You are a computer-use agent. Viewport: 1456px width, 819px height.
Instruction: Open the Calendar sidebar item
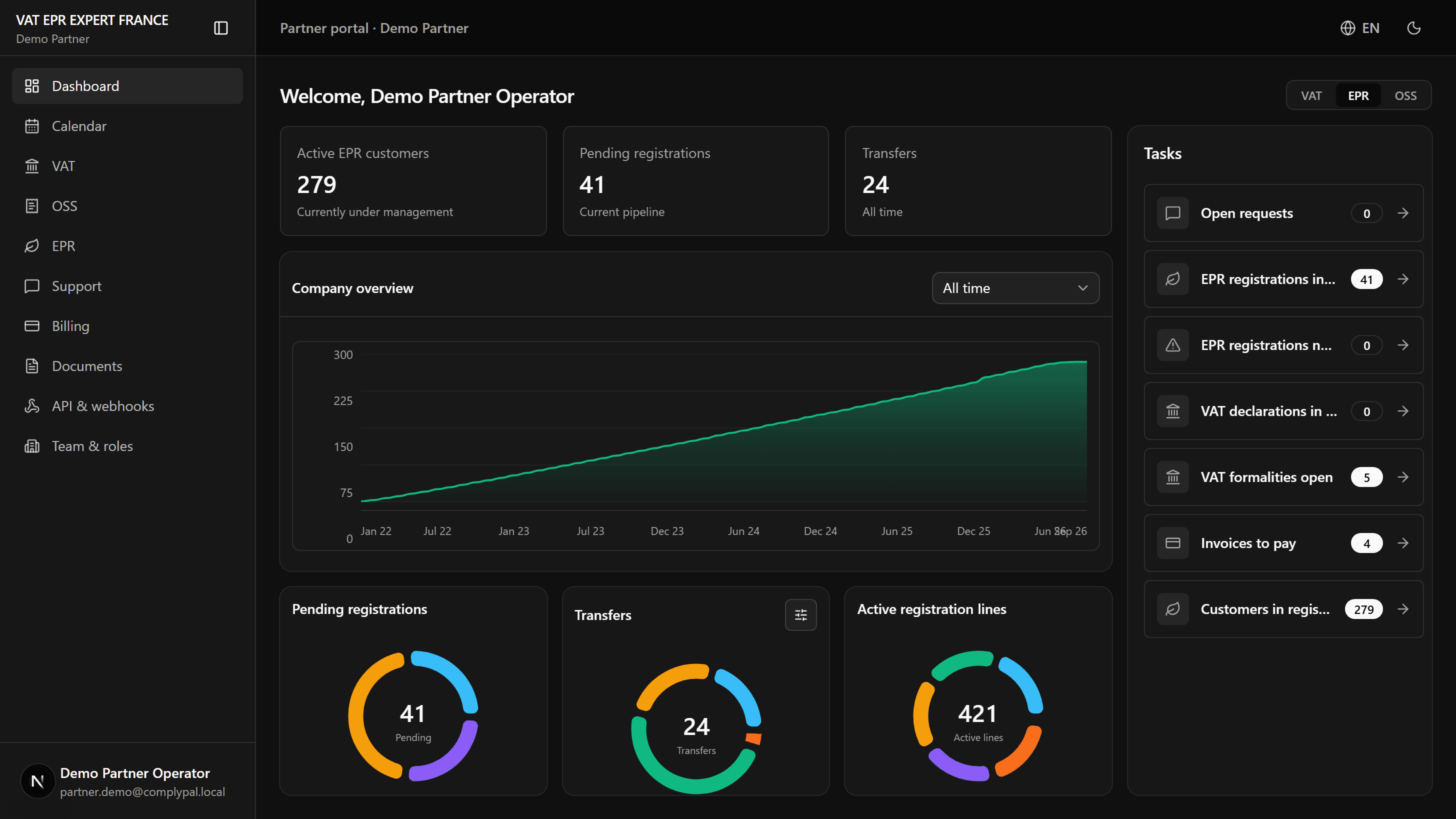[x=127, y=126]
